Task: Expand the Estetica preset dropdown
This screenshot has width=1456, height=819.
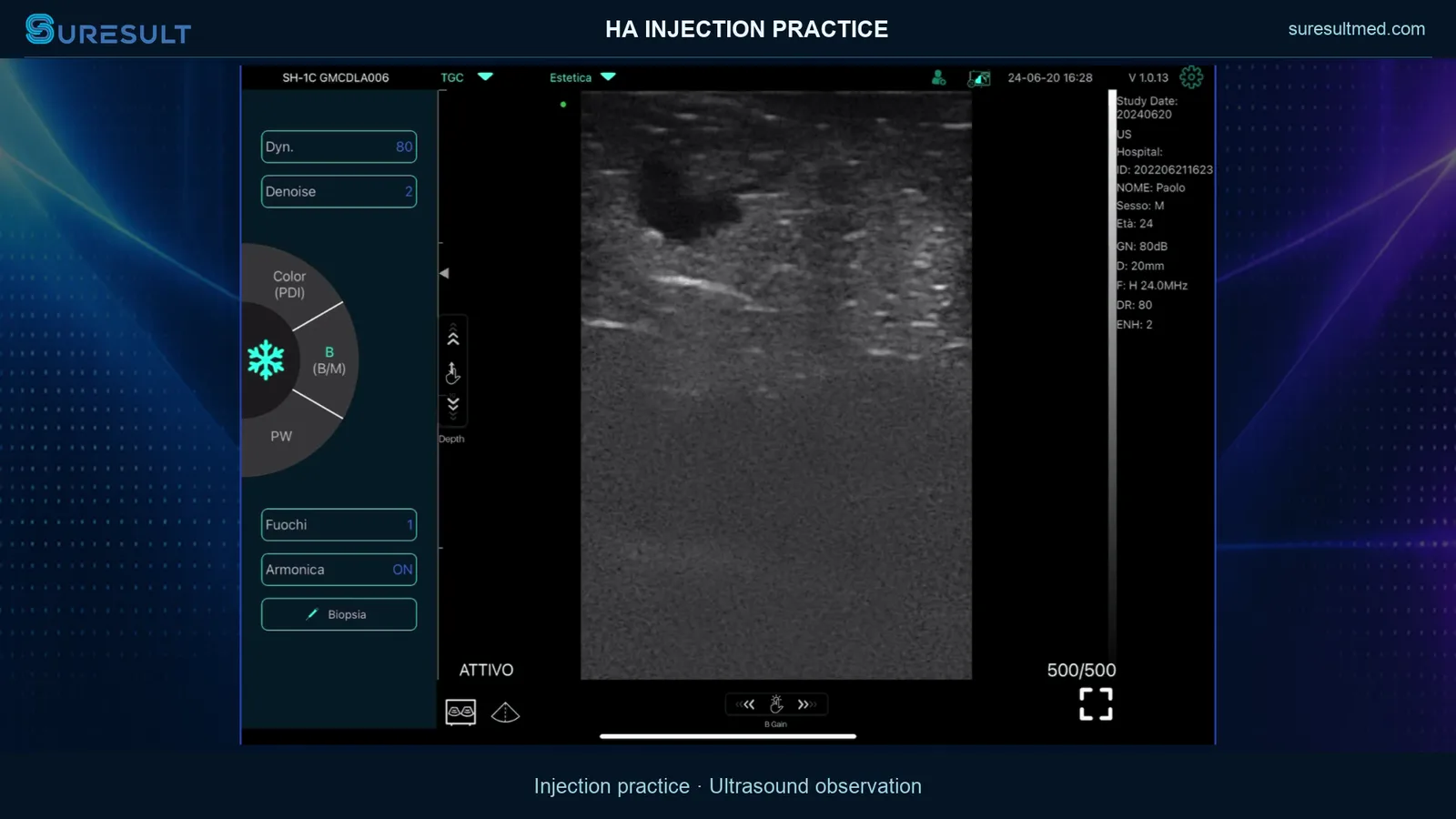Action: 582,77
